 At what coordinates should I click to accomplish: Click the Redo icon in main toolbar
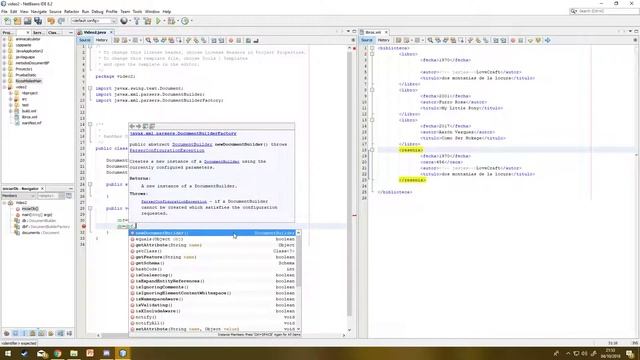tap(61, 21)
